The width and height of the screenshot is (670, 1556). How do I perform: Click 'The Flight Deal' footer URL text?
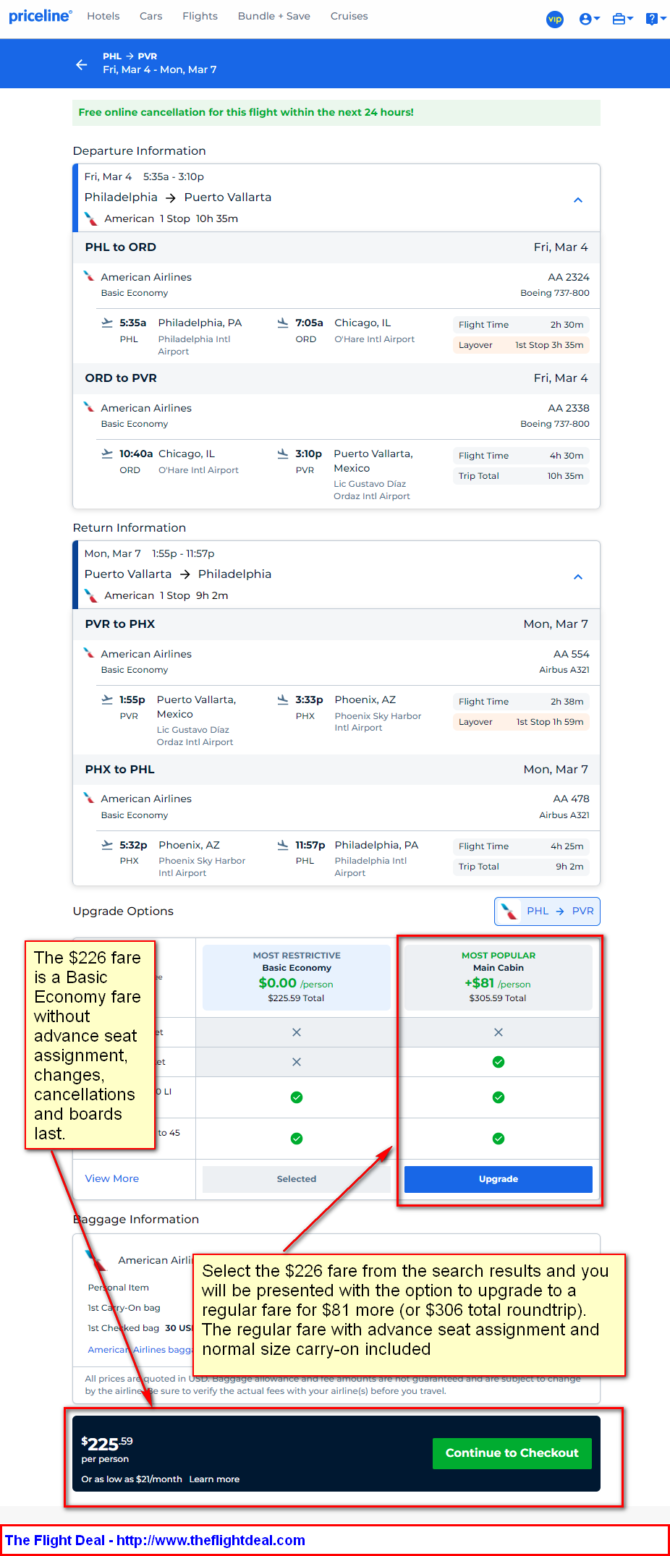pyautogui.click(x=155, y=1541)
